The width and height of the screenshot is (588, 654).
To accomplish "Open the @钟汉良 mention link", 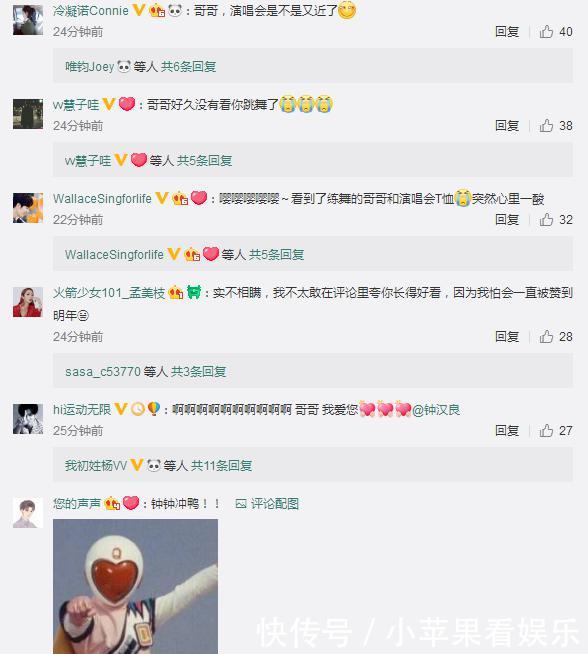I will (436, 410).
